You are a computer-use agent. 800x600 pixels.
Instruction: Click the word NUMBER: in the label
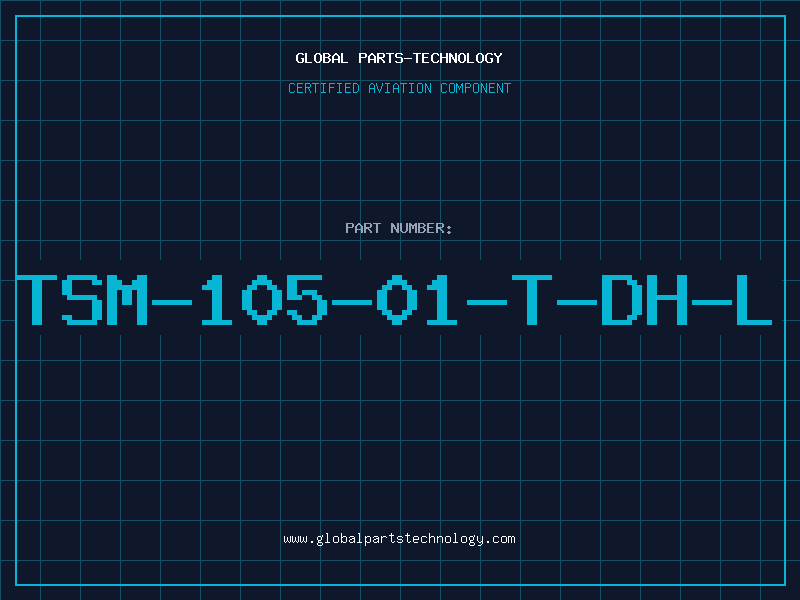(421, 228)
